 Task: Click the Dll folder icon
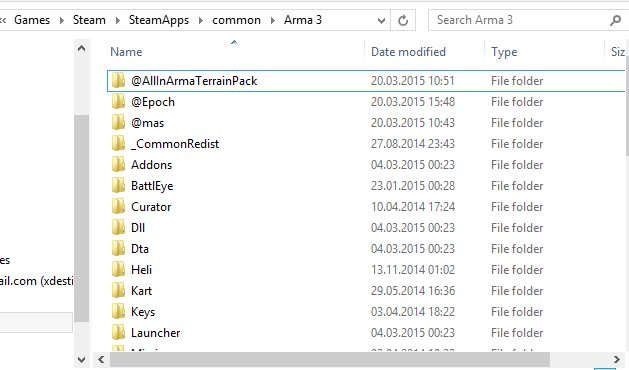[118, 228]
